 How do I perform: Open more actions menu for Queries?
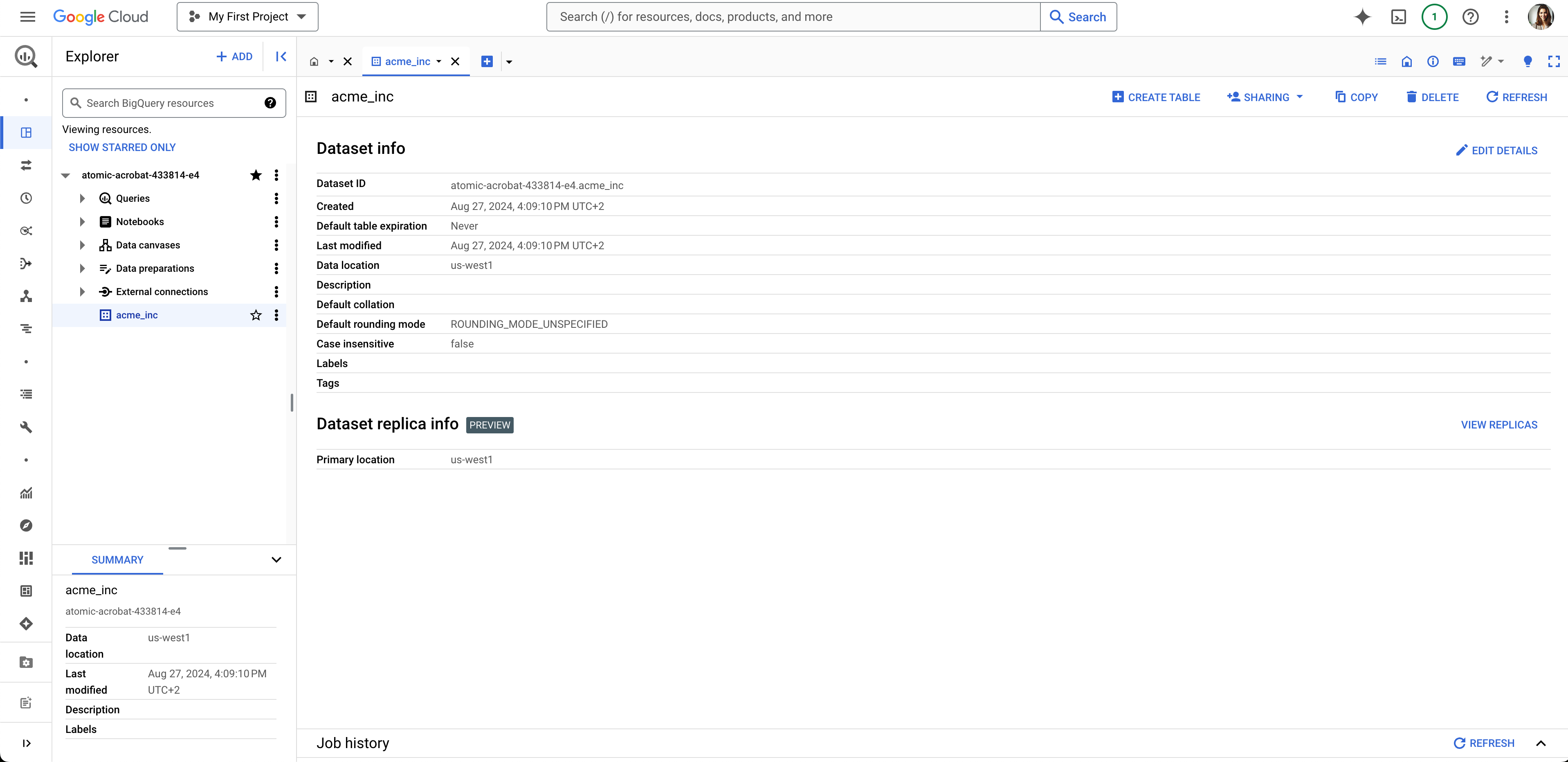point(276,198)
